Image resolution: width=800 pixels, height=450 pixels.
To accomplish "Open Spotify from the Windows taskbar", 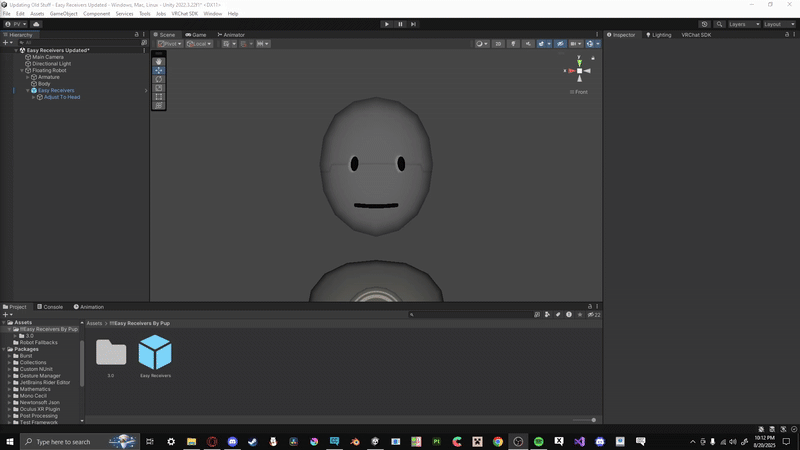I will pos(539,441).
